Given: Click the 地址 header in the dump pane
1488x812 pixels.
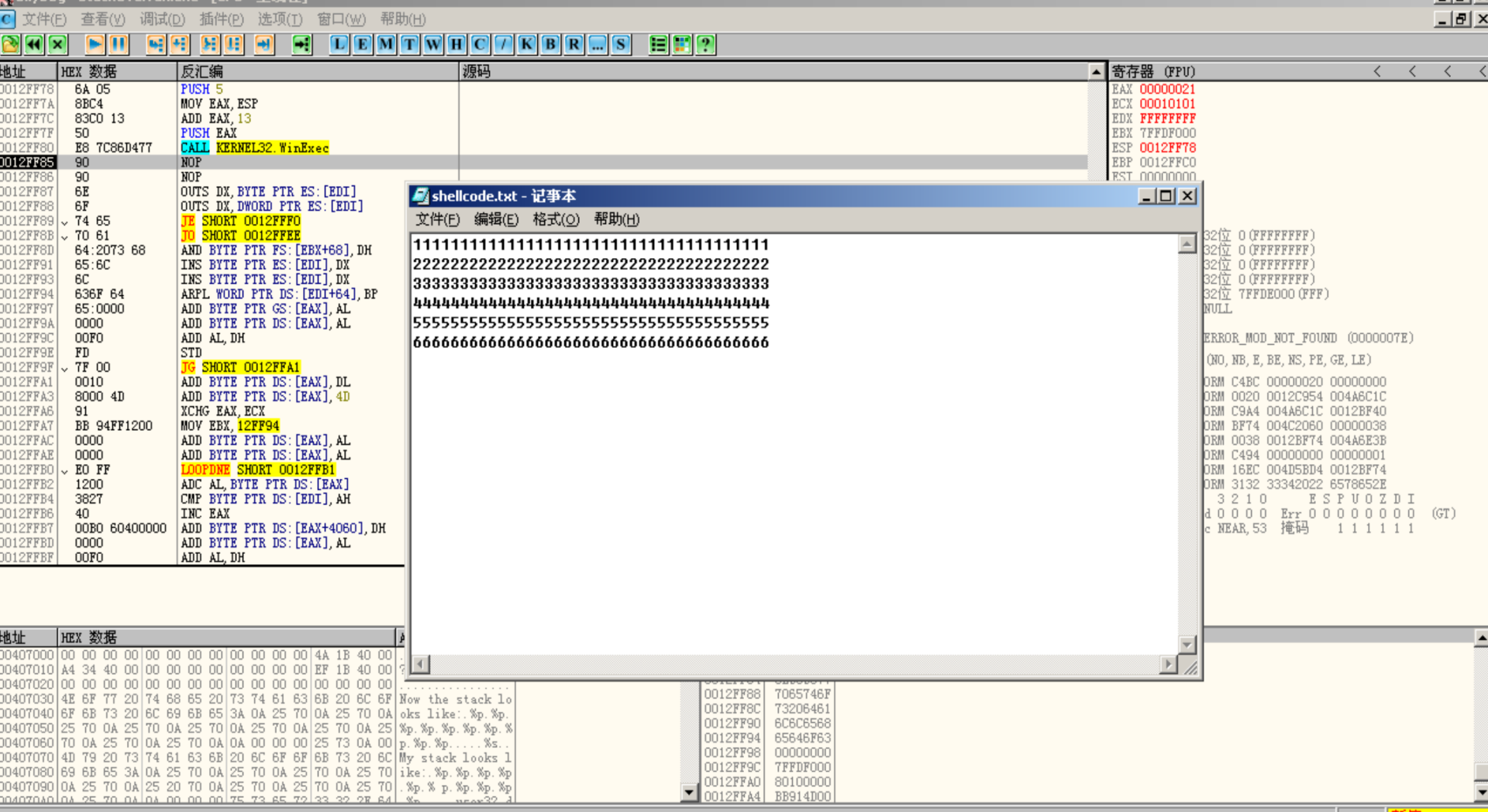Looking at the screenshot, I should pos(29,638).
